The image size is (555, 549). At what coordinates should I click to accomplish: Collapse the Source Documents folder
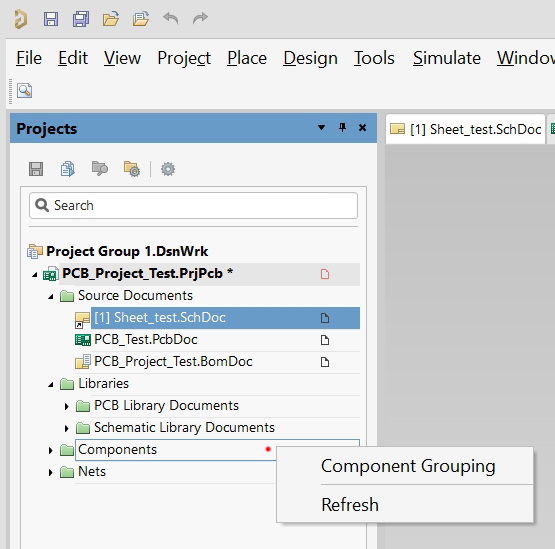[51, 297]
